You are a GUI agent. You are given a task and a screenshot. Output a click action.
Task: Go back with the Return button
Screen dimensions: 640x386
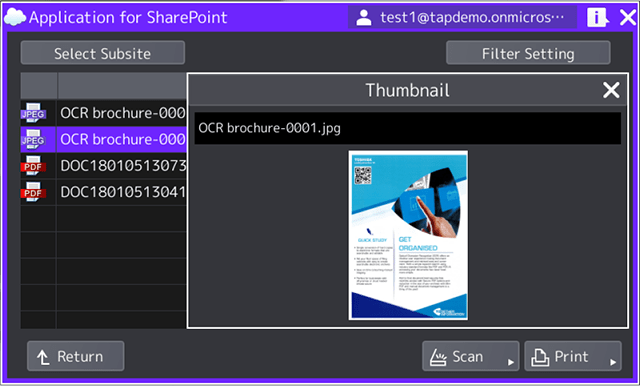point(76,356)
